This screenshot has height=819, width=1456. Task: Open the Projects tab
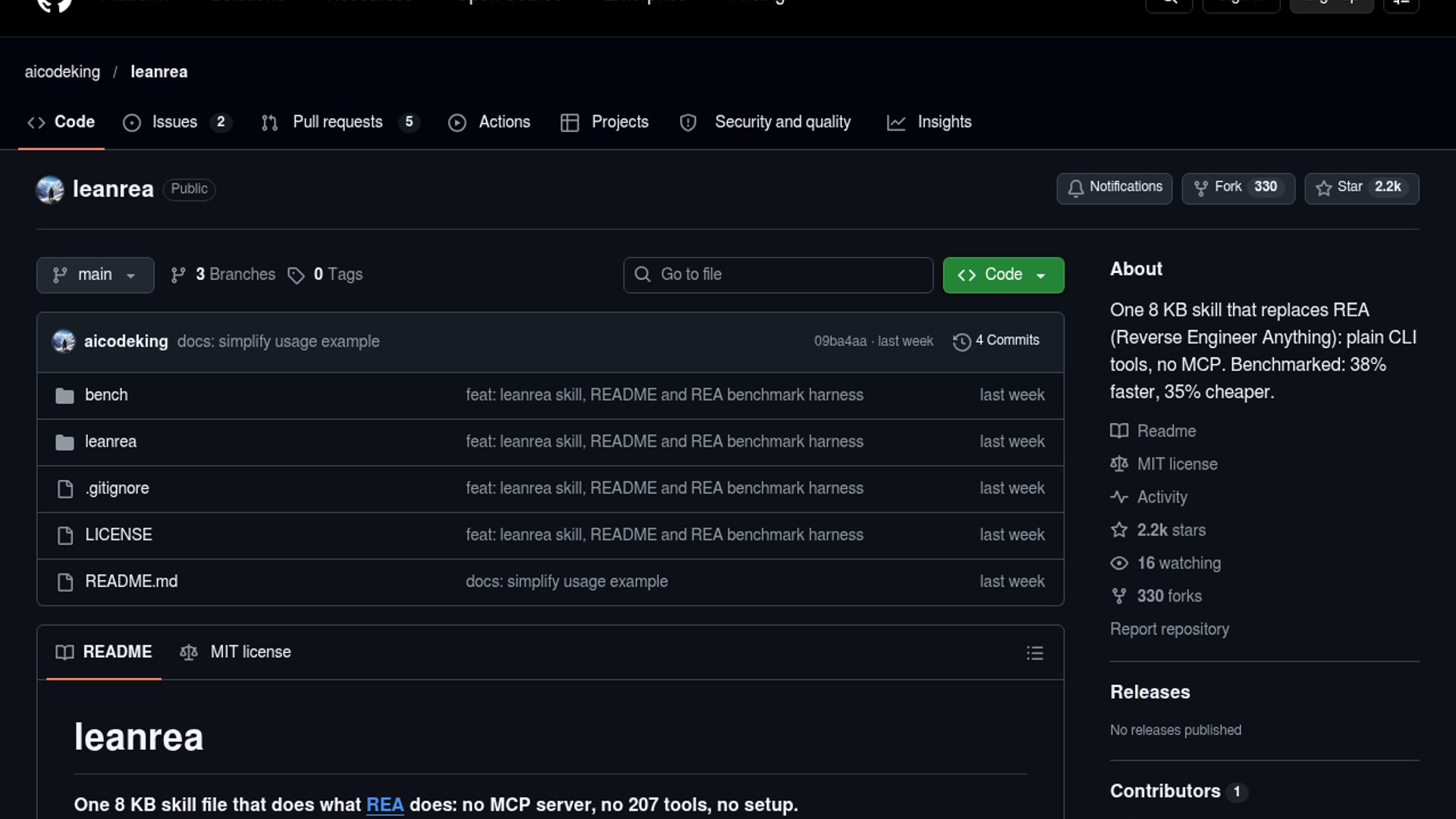pos(604,122)
